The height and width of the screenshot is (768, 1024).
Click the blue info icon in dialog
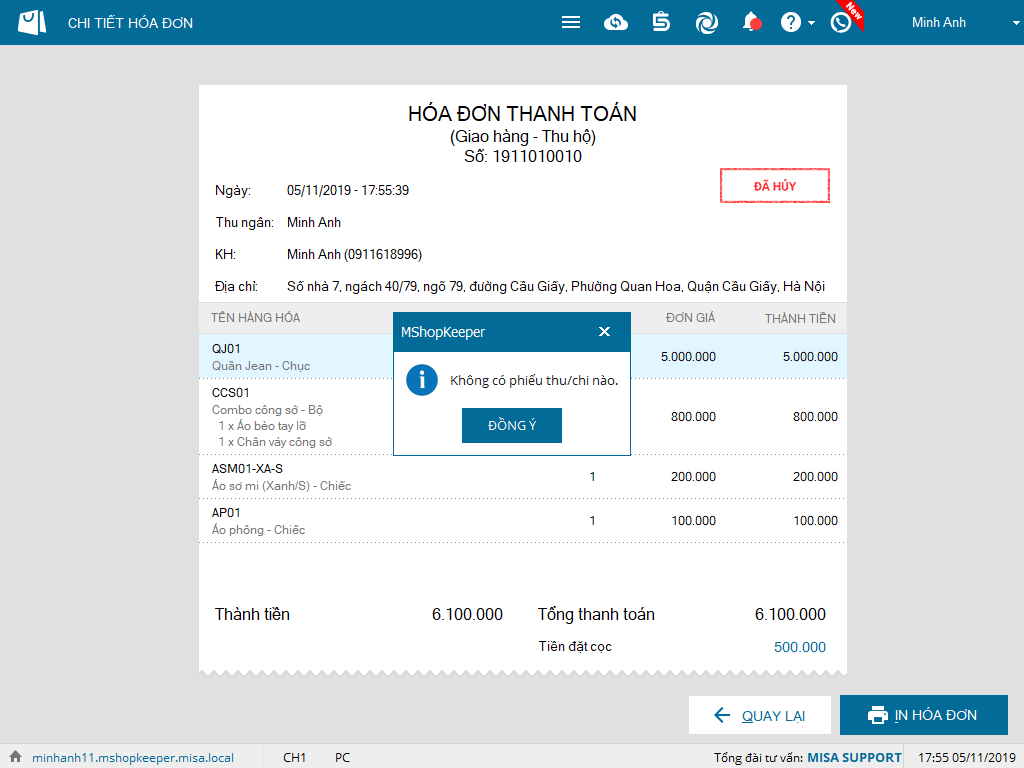coord(422,380)
